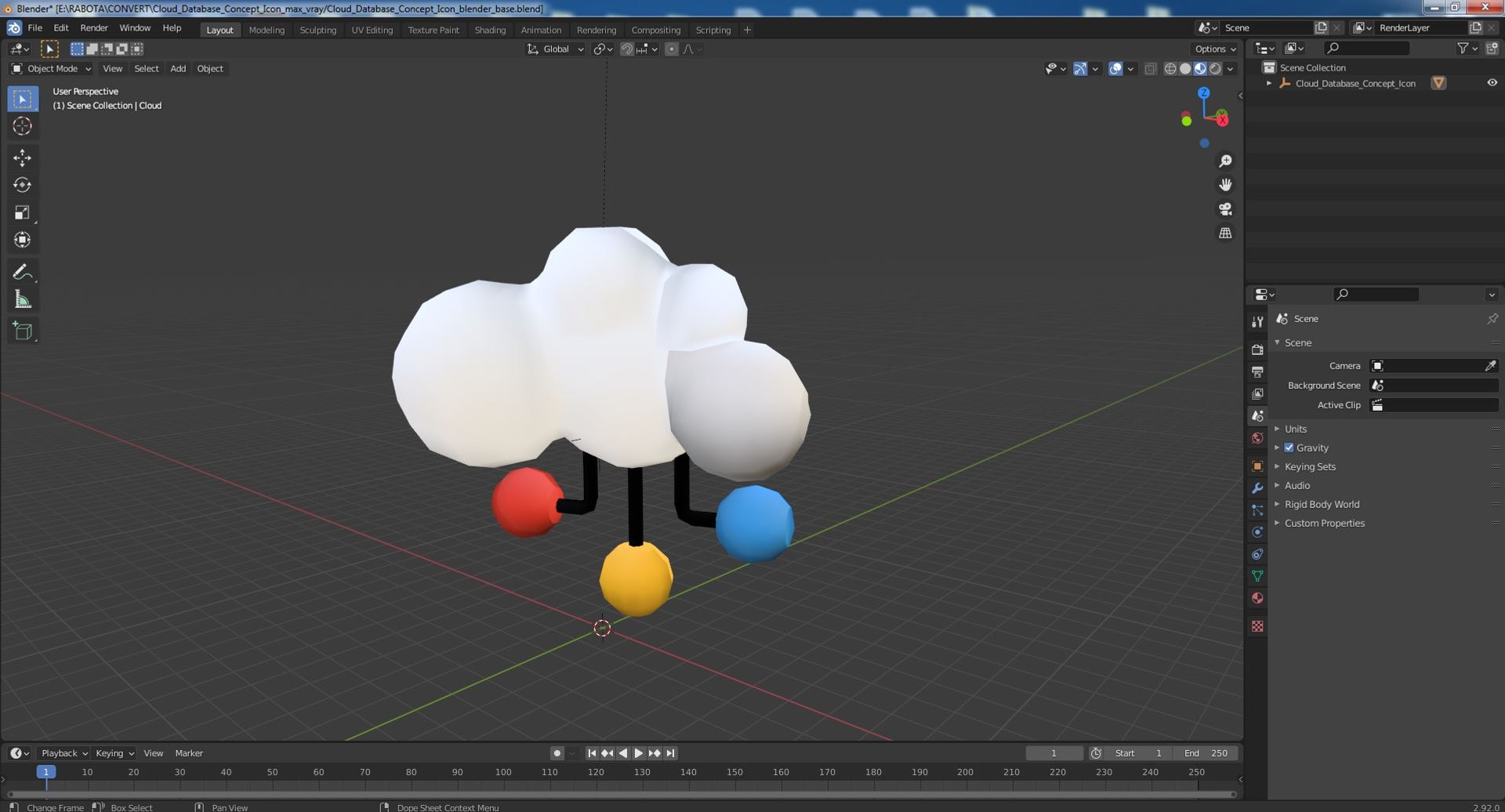The height and width of the screenshot is (812, 1505).
Task: Switch to the UV Editing workspace tab
Action: coord(372,30)
